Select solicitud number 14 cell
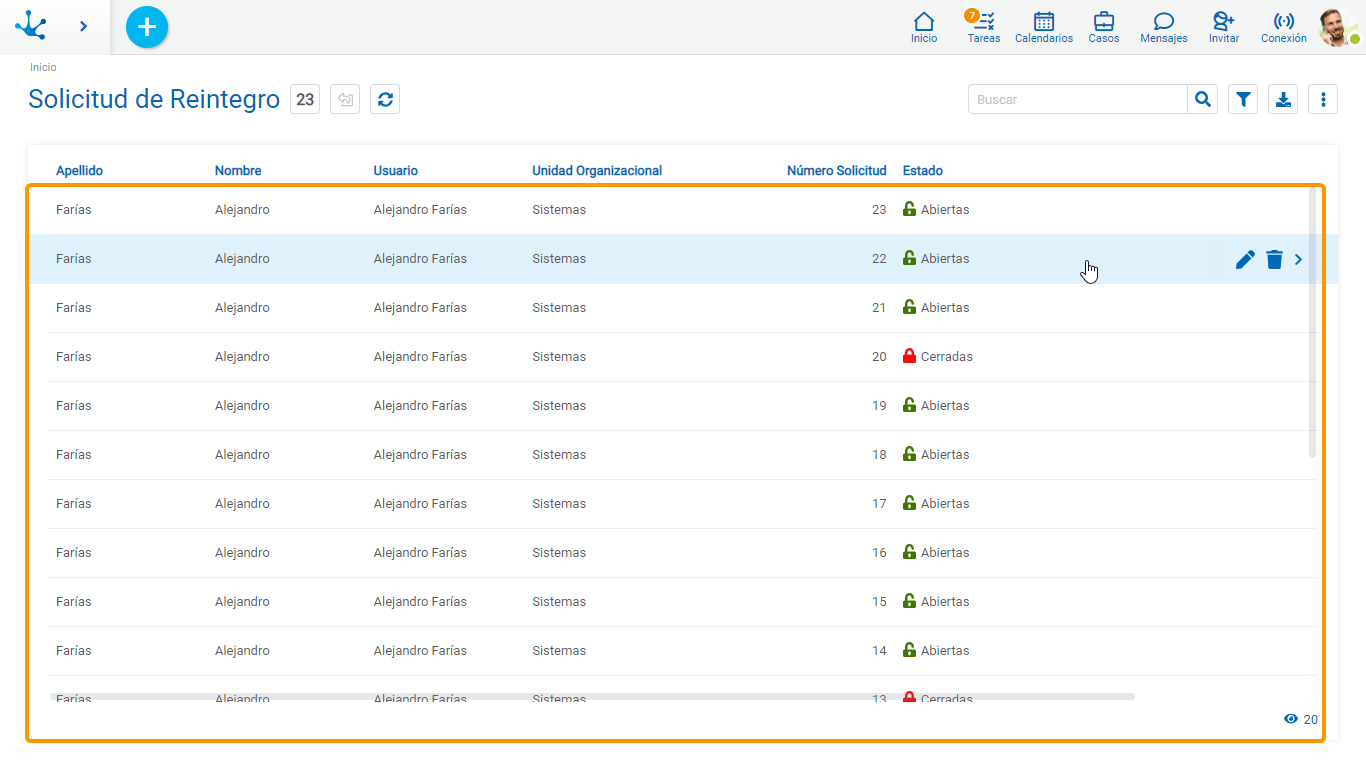 879,651
